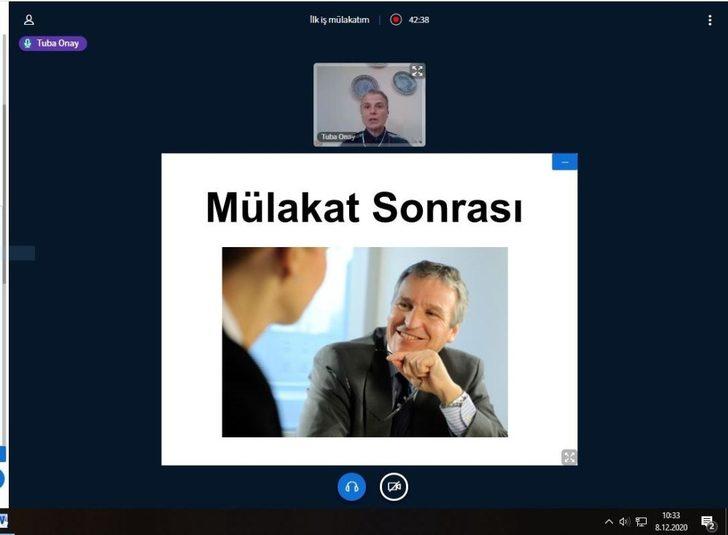Open the network status tray icon
The width and height of the screenshot is (728, 535).
pyautogui.click(x=641, y=522)
